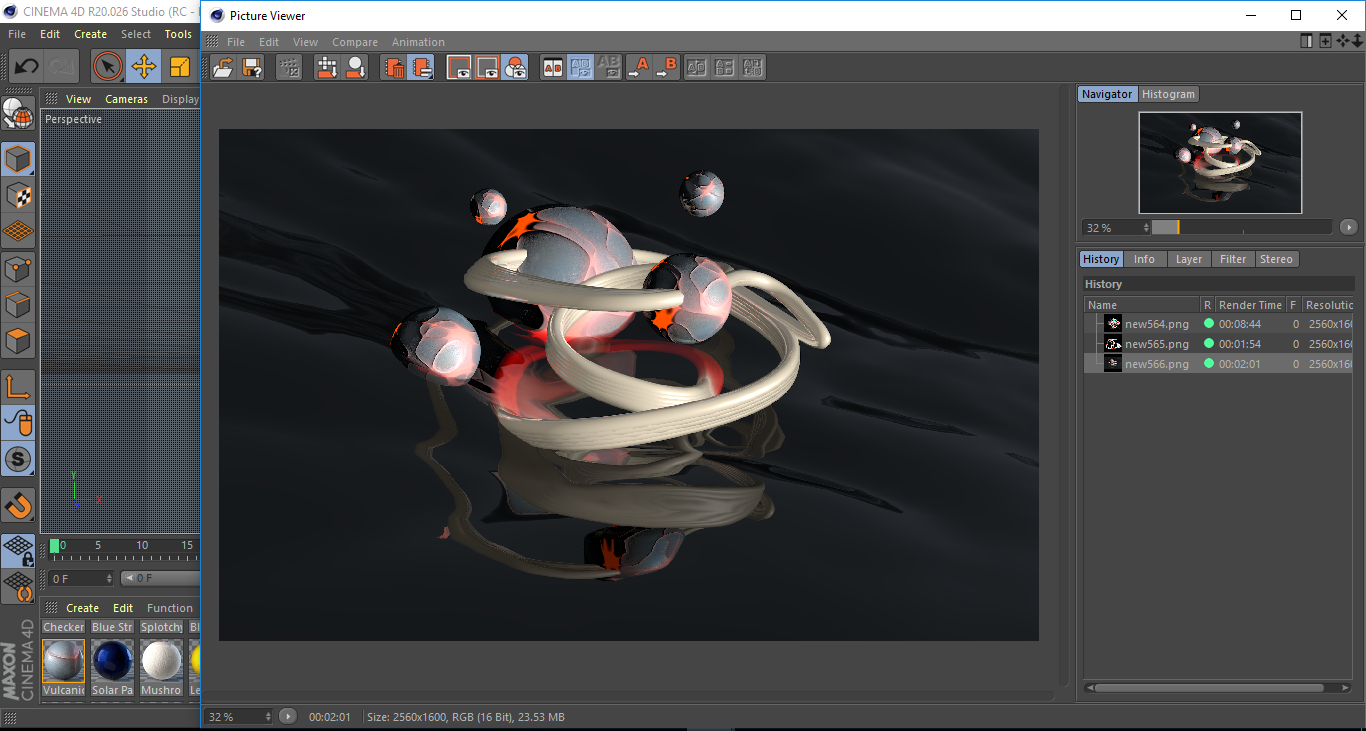1366x731 pixels.
Task: Toggle the RGB color channels display icon
Action: [515, 67]
